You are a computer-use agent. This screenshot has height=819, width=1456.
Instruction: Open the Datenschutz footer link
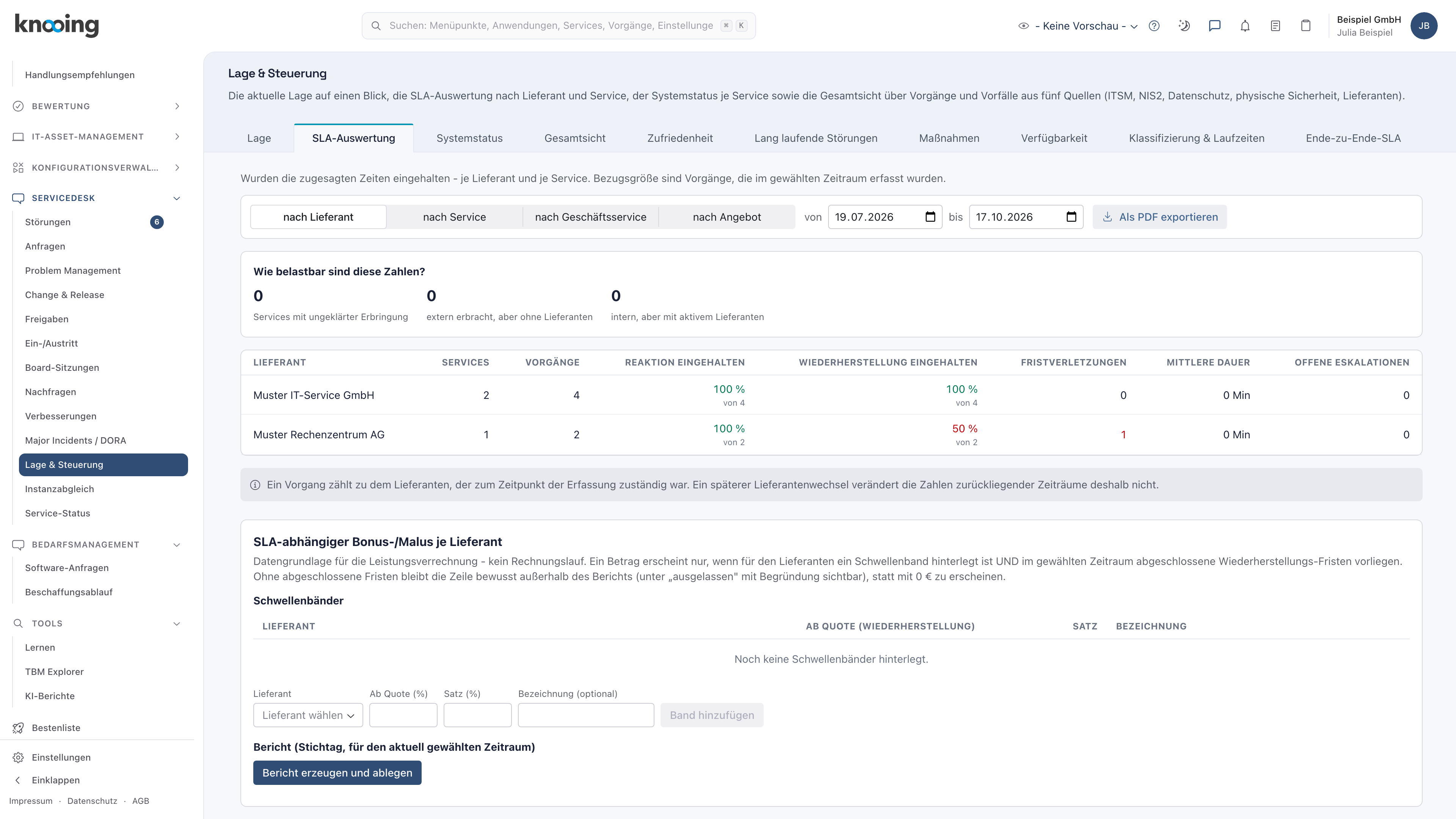click(92, 802)
